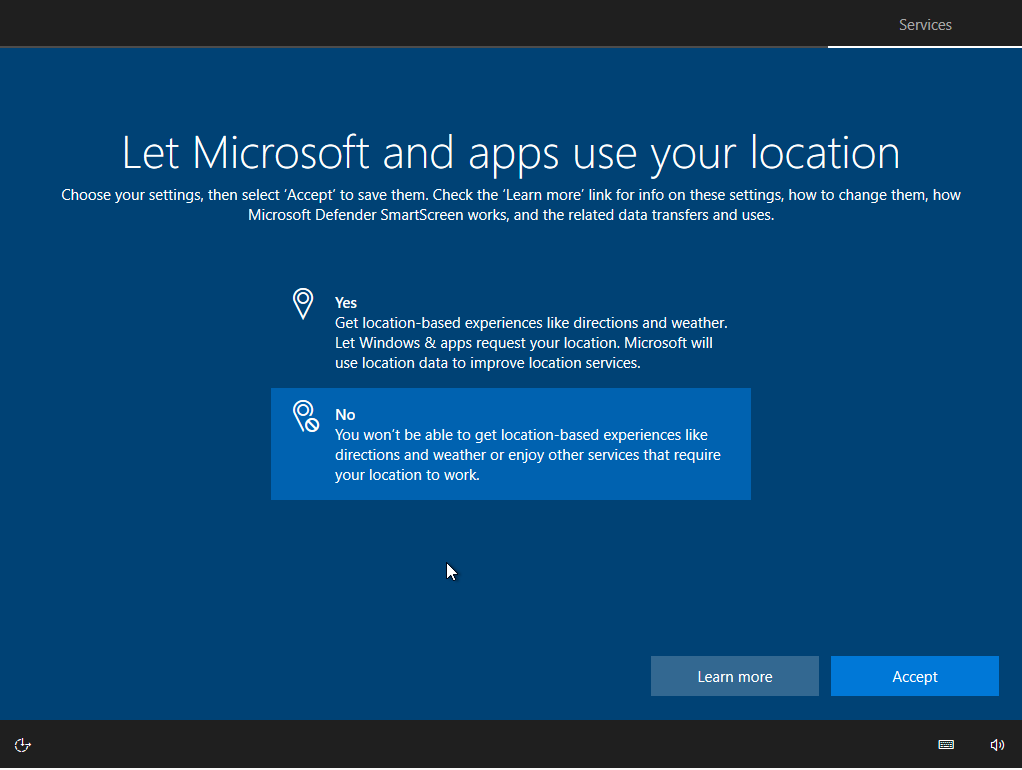Click 'your location to work' line in No option
Image resolution: width=1022 pixels, height=770 pixels.
pyautogui.click(x=407, y=475)
